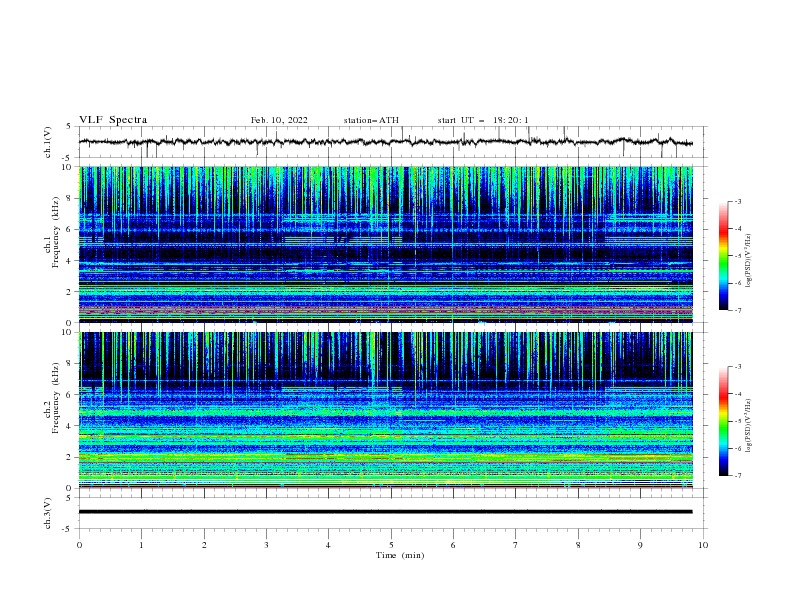Click time-axis tick label "7"

[x=516, y=545]
